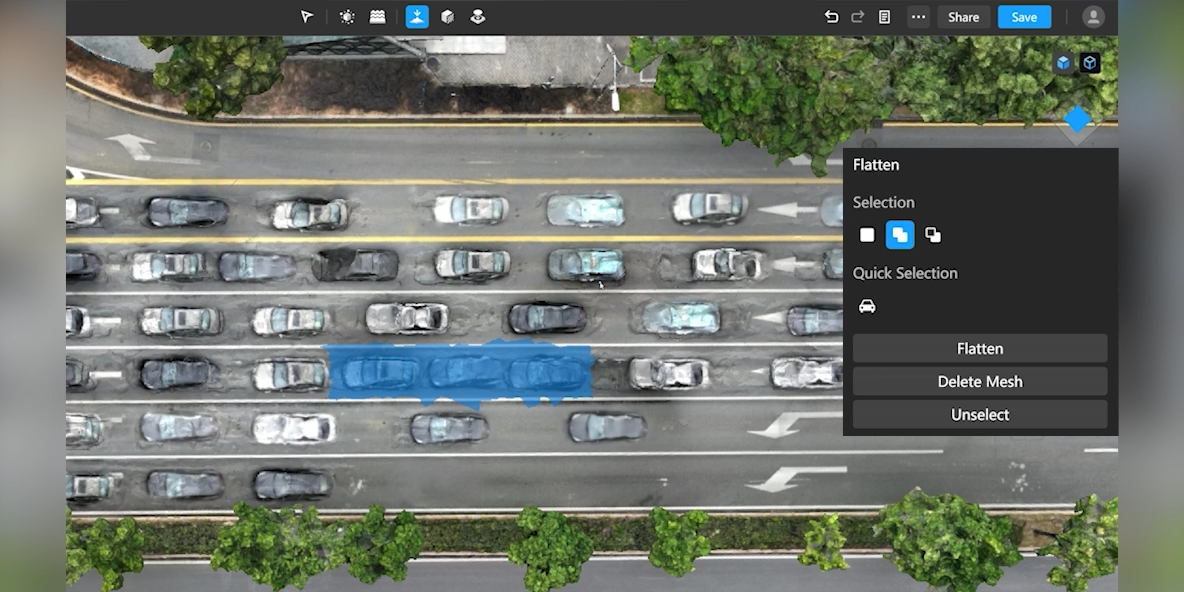Choose the single square selection mode
The image size is (1184, 592).
click(x=867, y=235)
